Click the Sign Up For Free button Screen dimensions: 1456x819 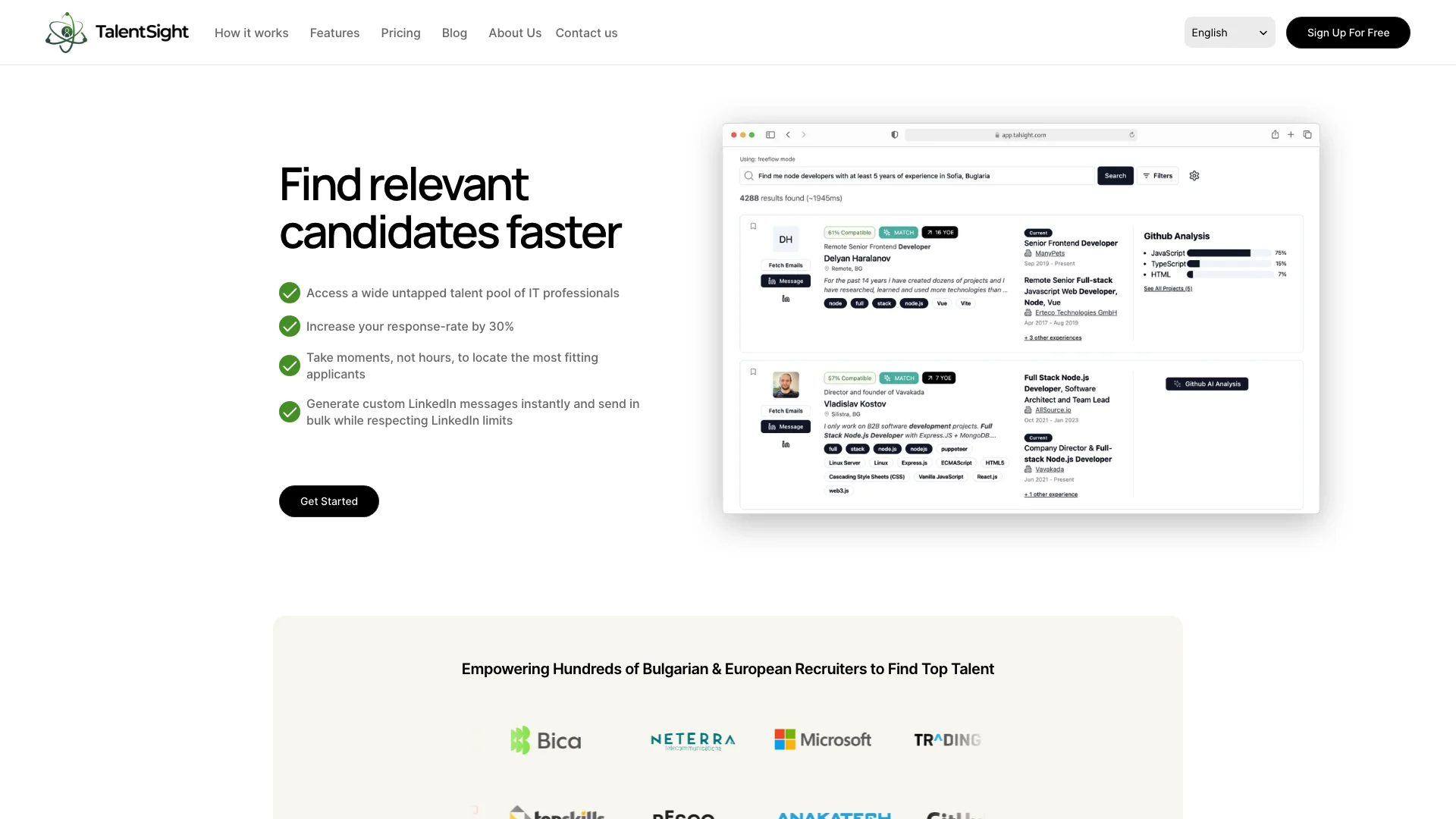pos(1348,32)
